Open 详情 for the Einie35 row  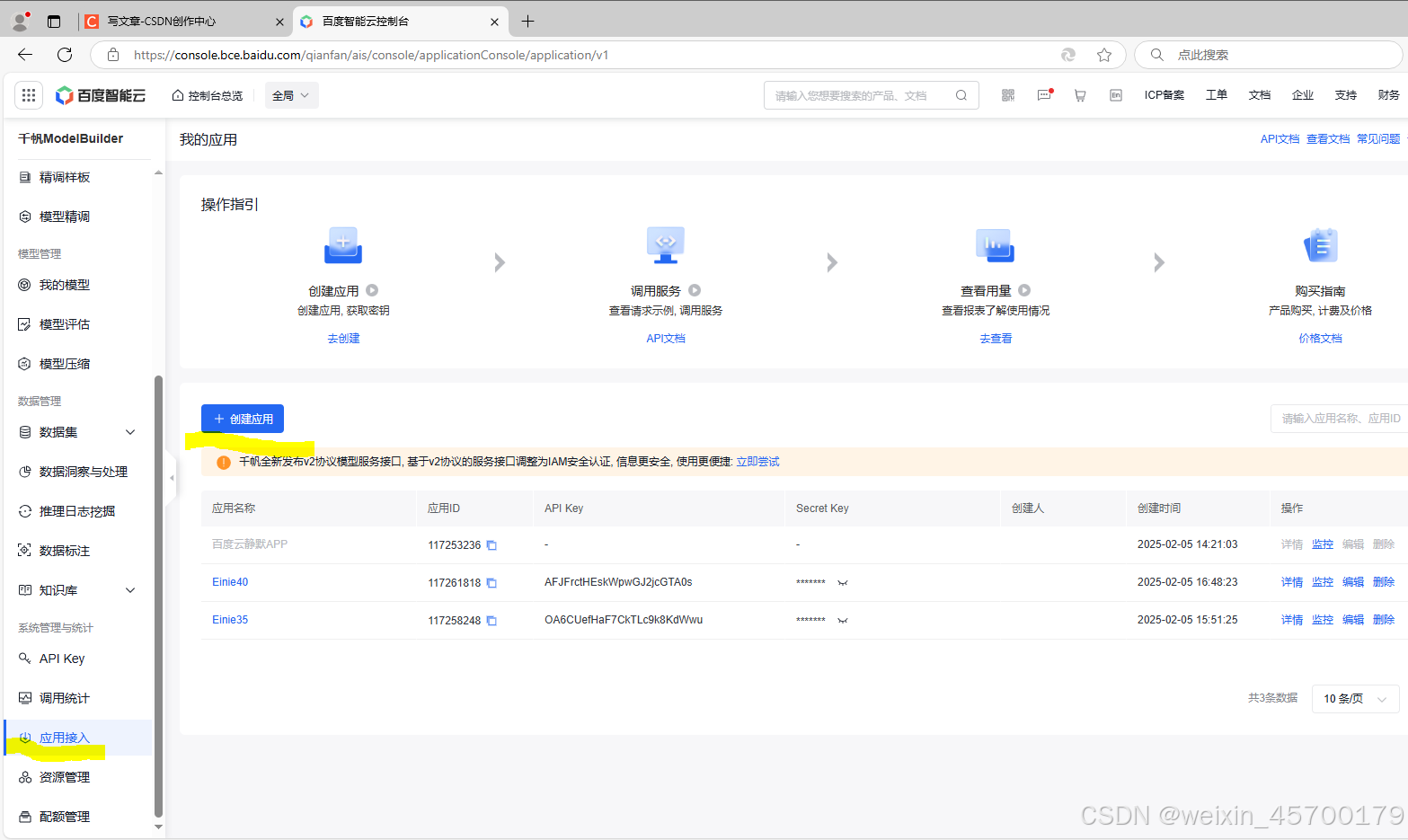click(1292, 620)
